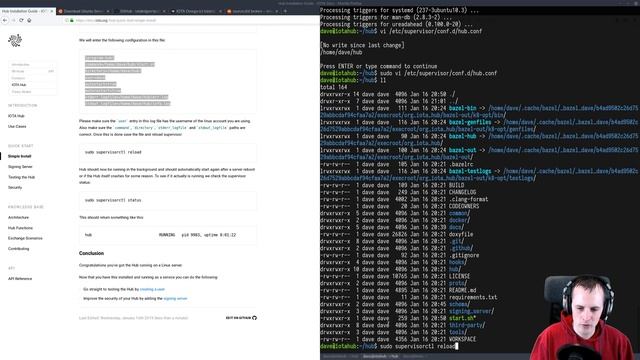The height and width of the screenshot is (360, 640).
Task: Click 'bazel-testlogs' symlink name in terminal
Action: tap(470, 171)
